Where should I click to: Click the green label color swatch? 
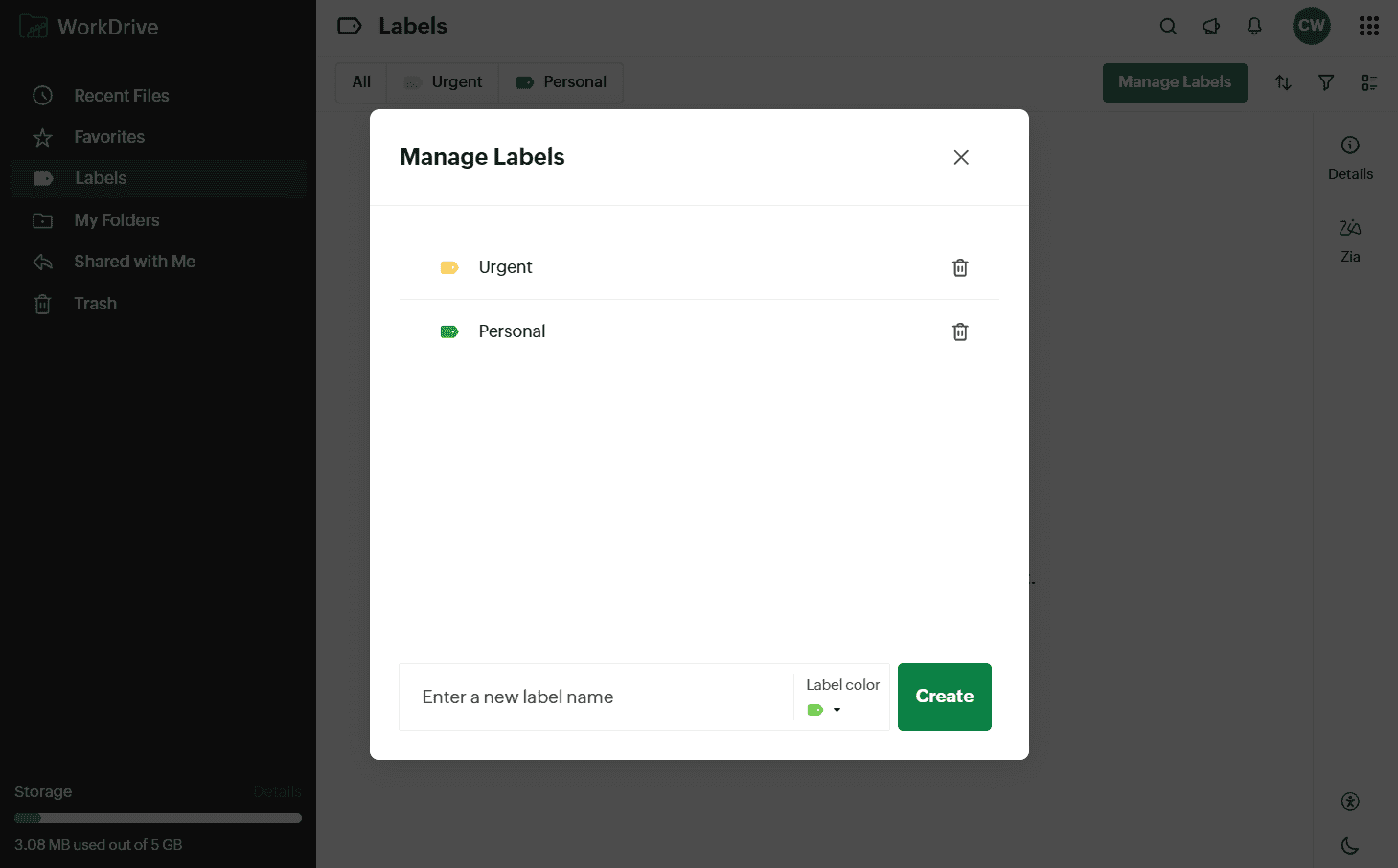coord(815,710)
